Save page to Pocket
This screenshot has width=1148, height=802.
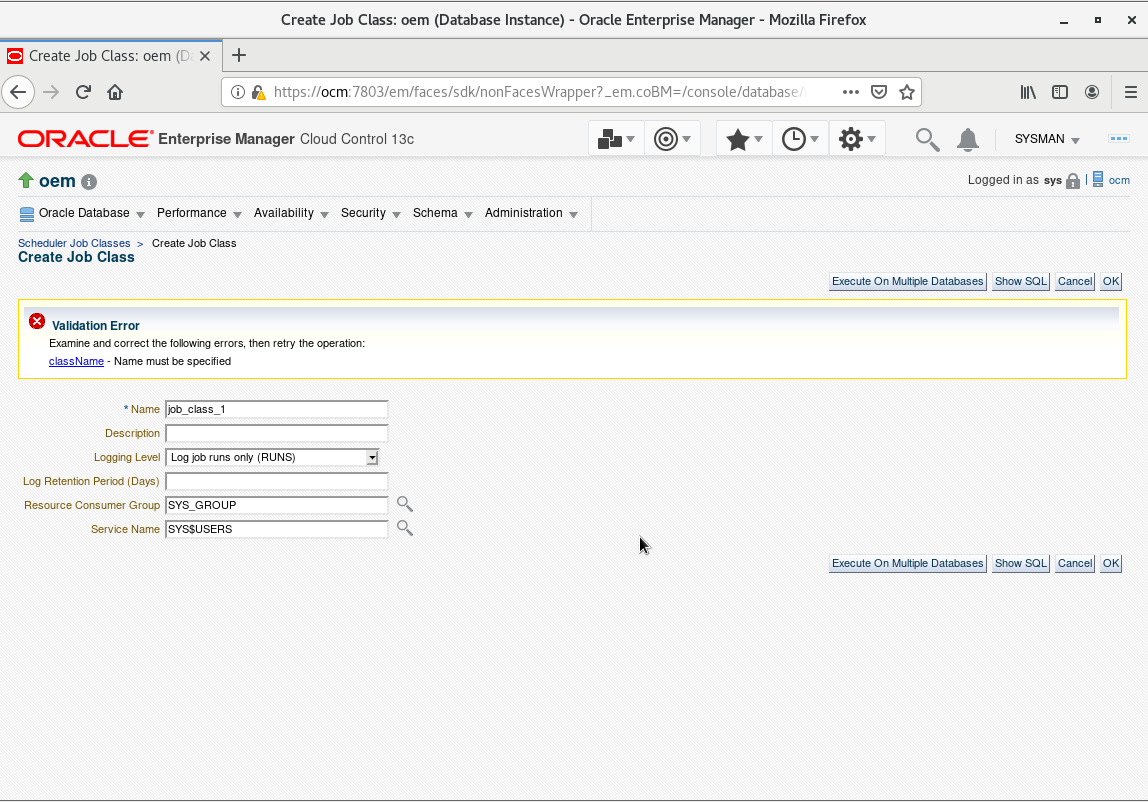tap(879, 92)
